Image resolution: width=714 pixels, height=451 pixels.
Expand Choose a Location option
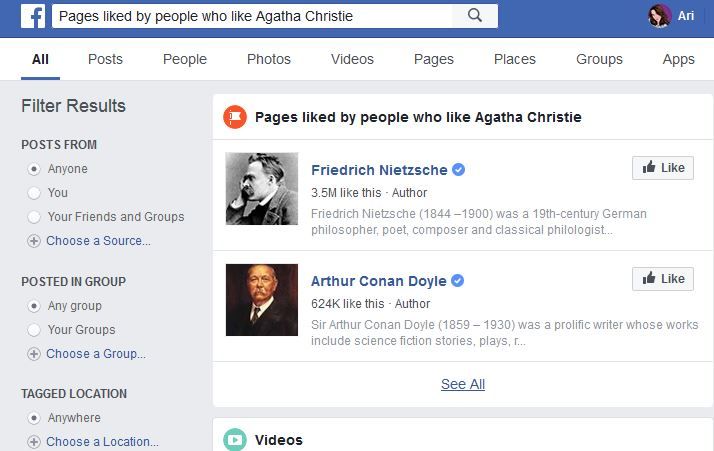pos(102,441)
